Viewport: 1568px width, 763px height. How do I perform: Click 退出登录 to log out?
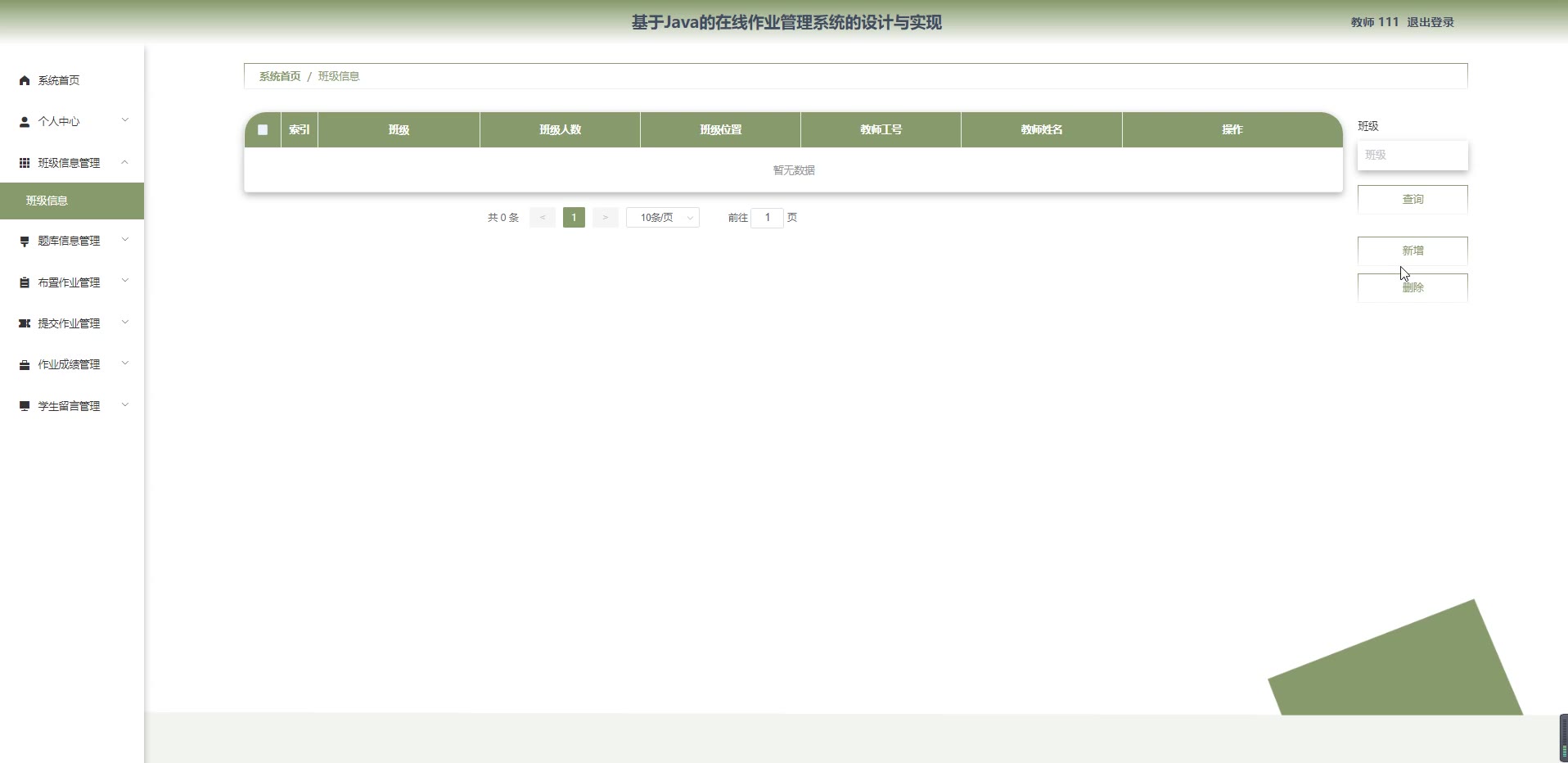point(1431,22)
